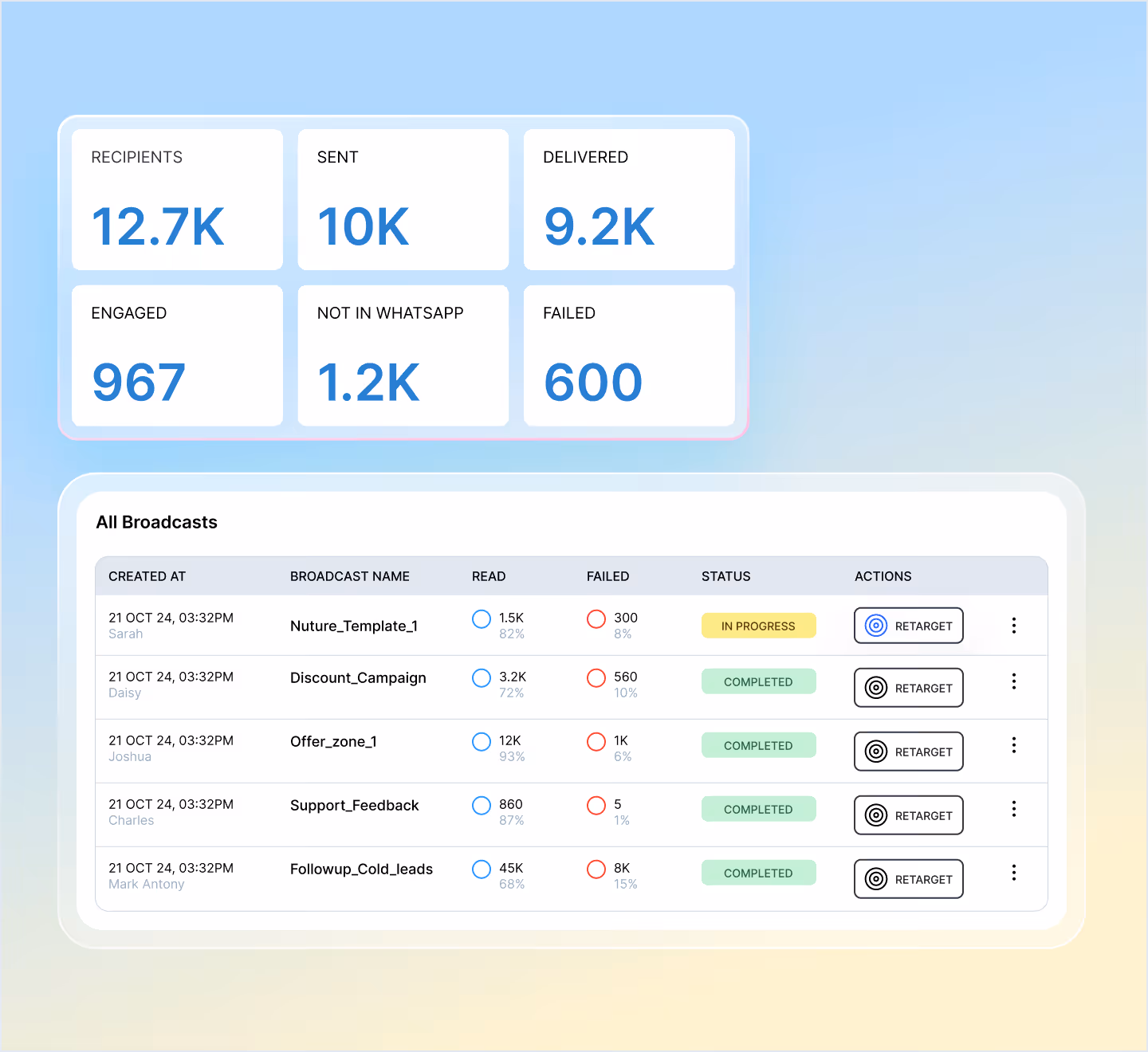Screen dimensions: 1148x1052
Task: Click creator name Mark Antony
Action: (x=147, y=885)
